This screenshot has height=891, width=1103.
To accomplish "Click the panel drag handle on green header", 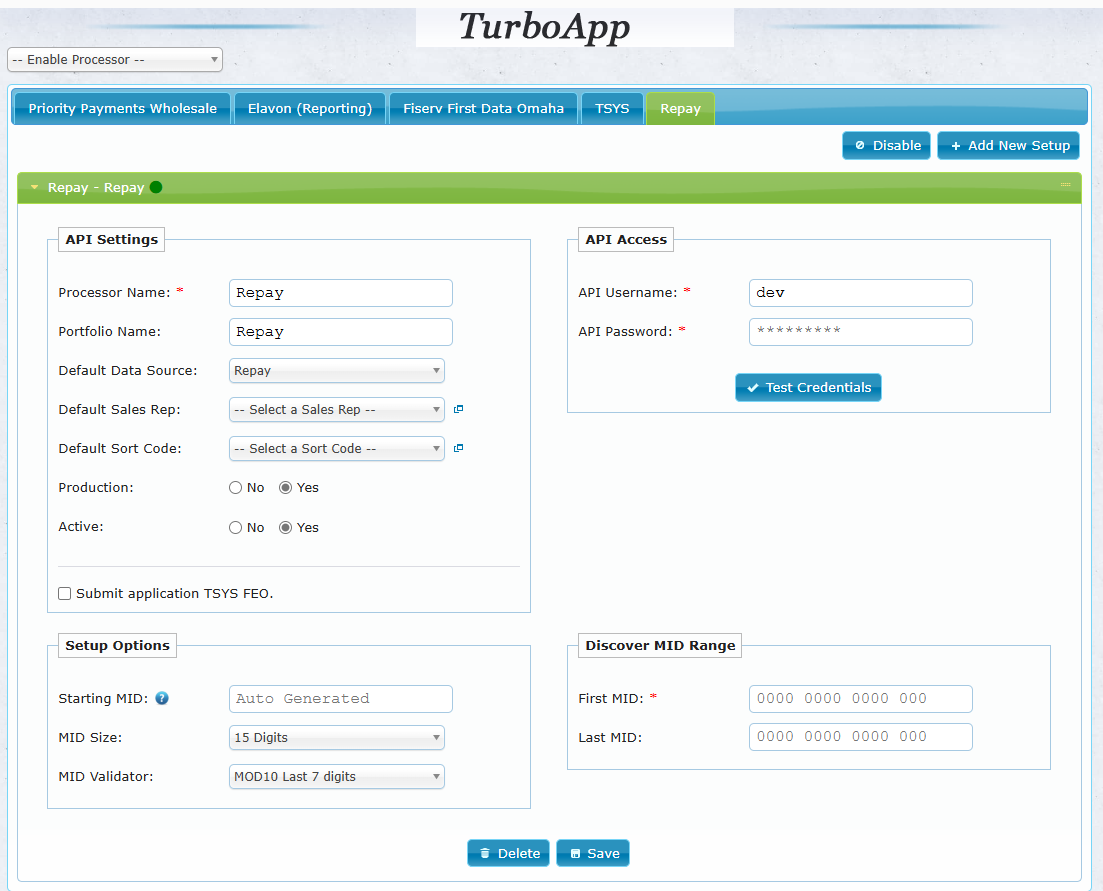I will (x=1065, y=184).
